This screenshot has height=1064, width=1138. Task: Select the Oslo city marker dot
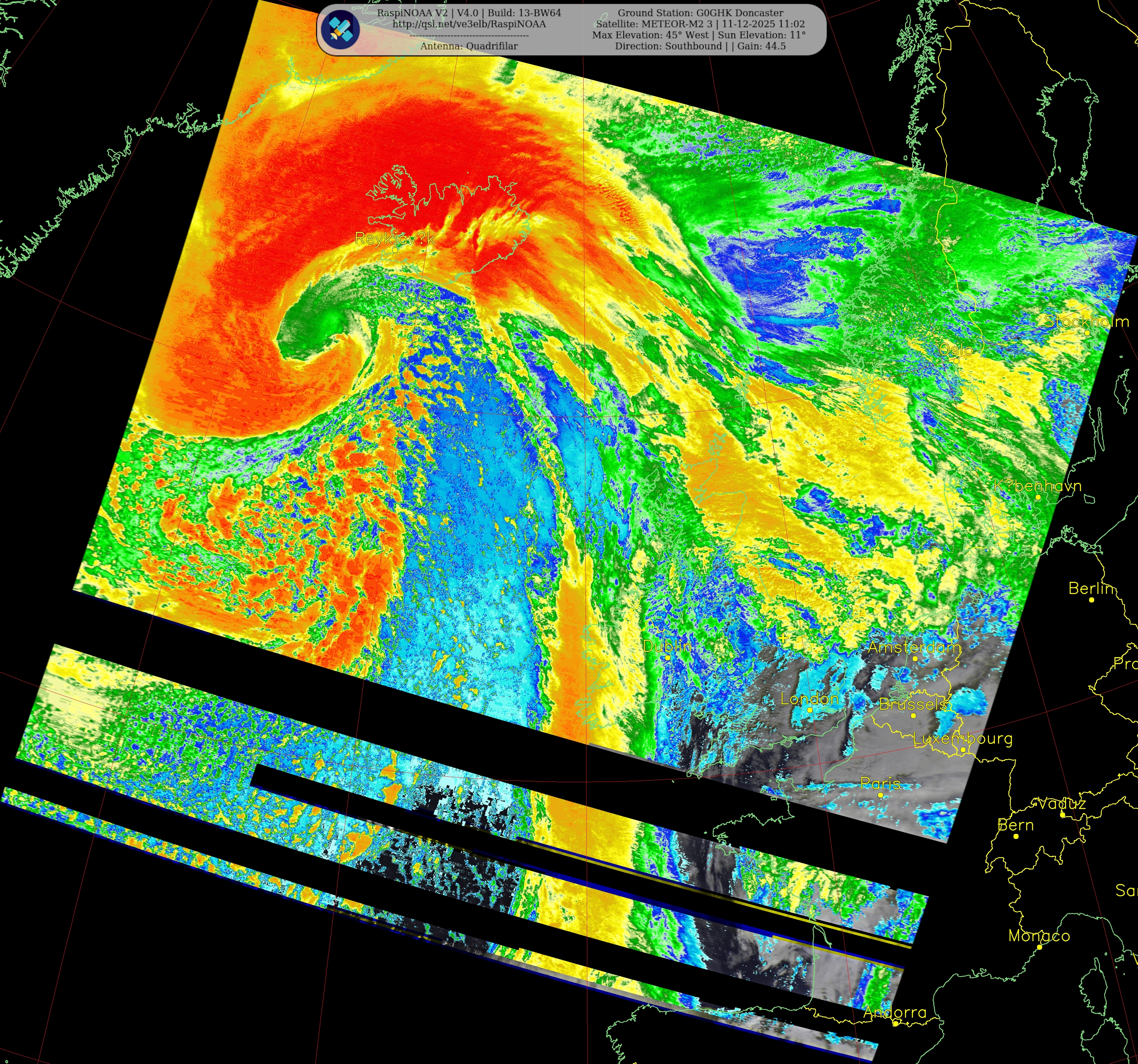tap(956, 361)
